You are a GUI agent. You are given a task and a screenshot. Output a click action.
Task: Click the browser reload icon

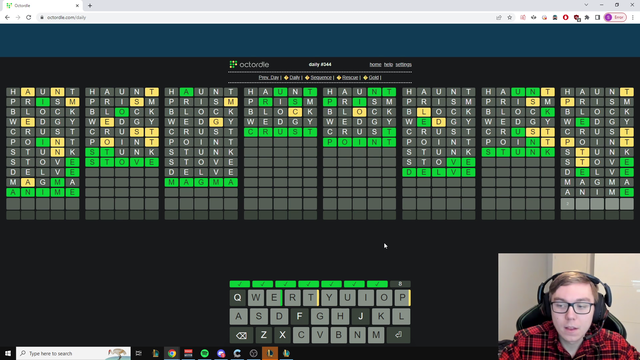coord(29,18)
